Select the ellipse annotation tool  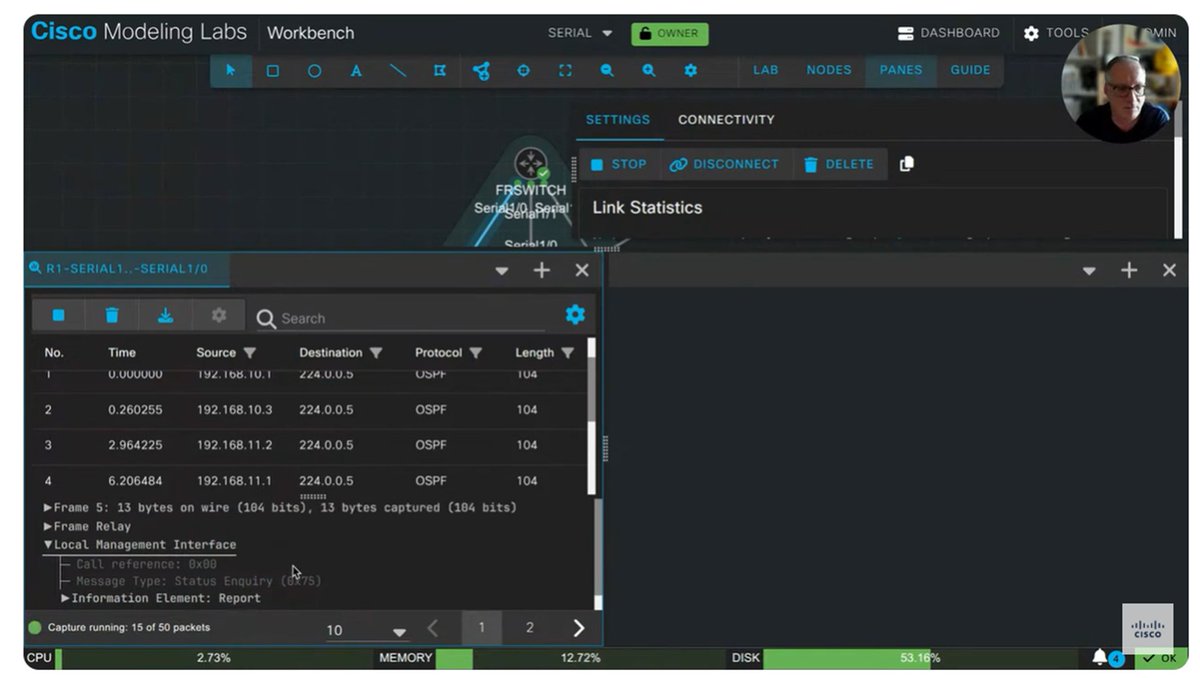tap(314, 71)
